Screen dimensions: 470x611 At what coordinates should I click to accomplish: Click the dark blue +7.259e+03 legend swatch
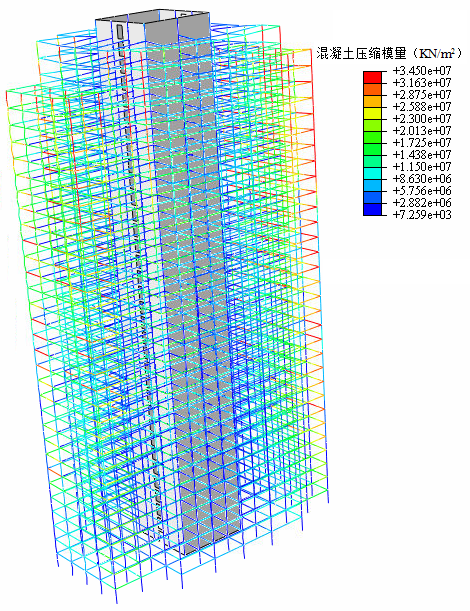pos(372,210)
